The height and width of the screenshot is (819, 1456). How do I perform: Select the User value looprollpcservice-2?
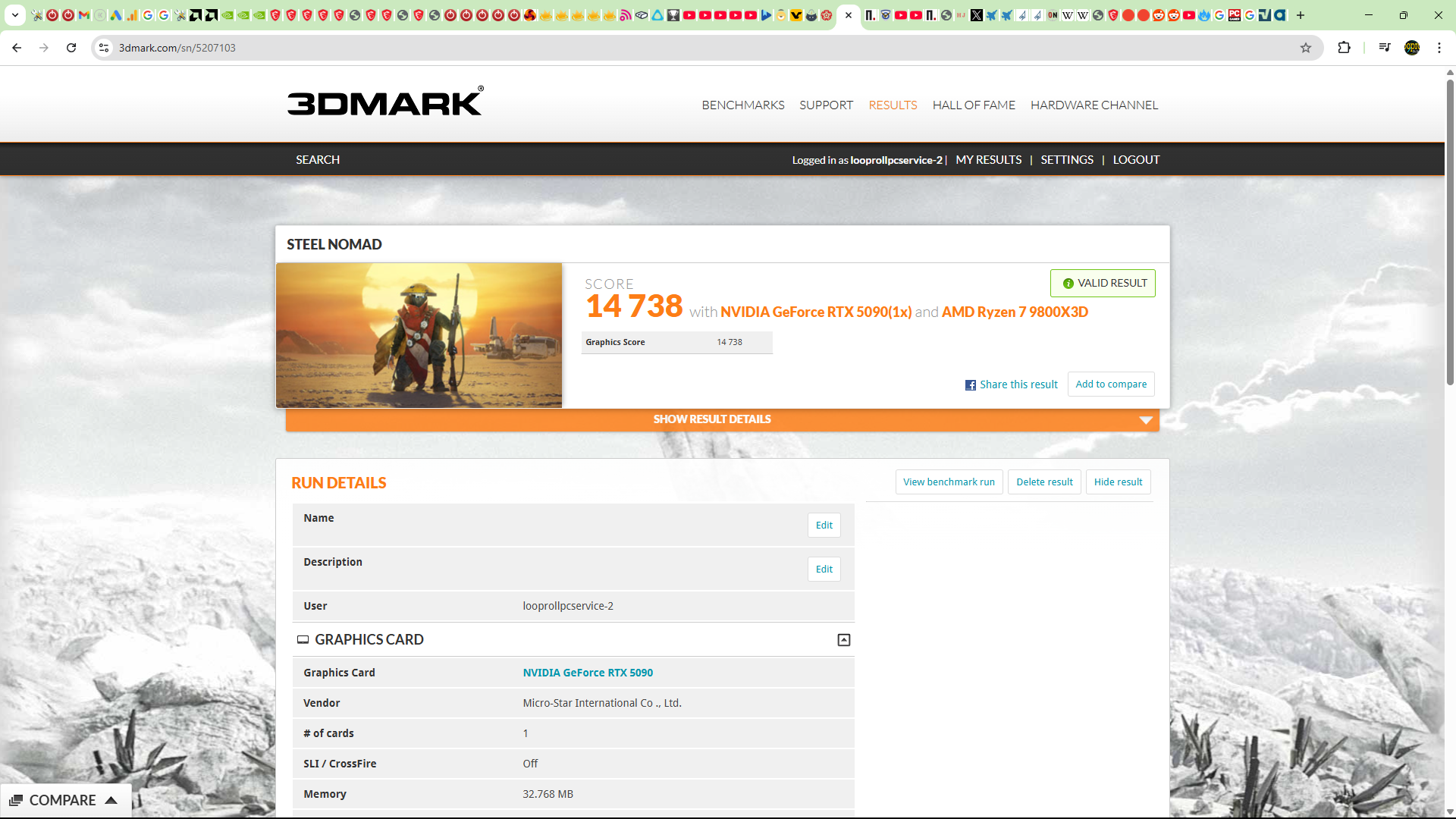567,606
